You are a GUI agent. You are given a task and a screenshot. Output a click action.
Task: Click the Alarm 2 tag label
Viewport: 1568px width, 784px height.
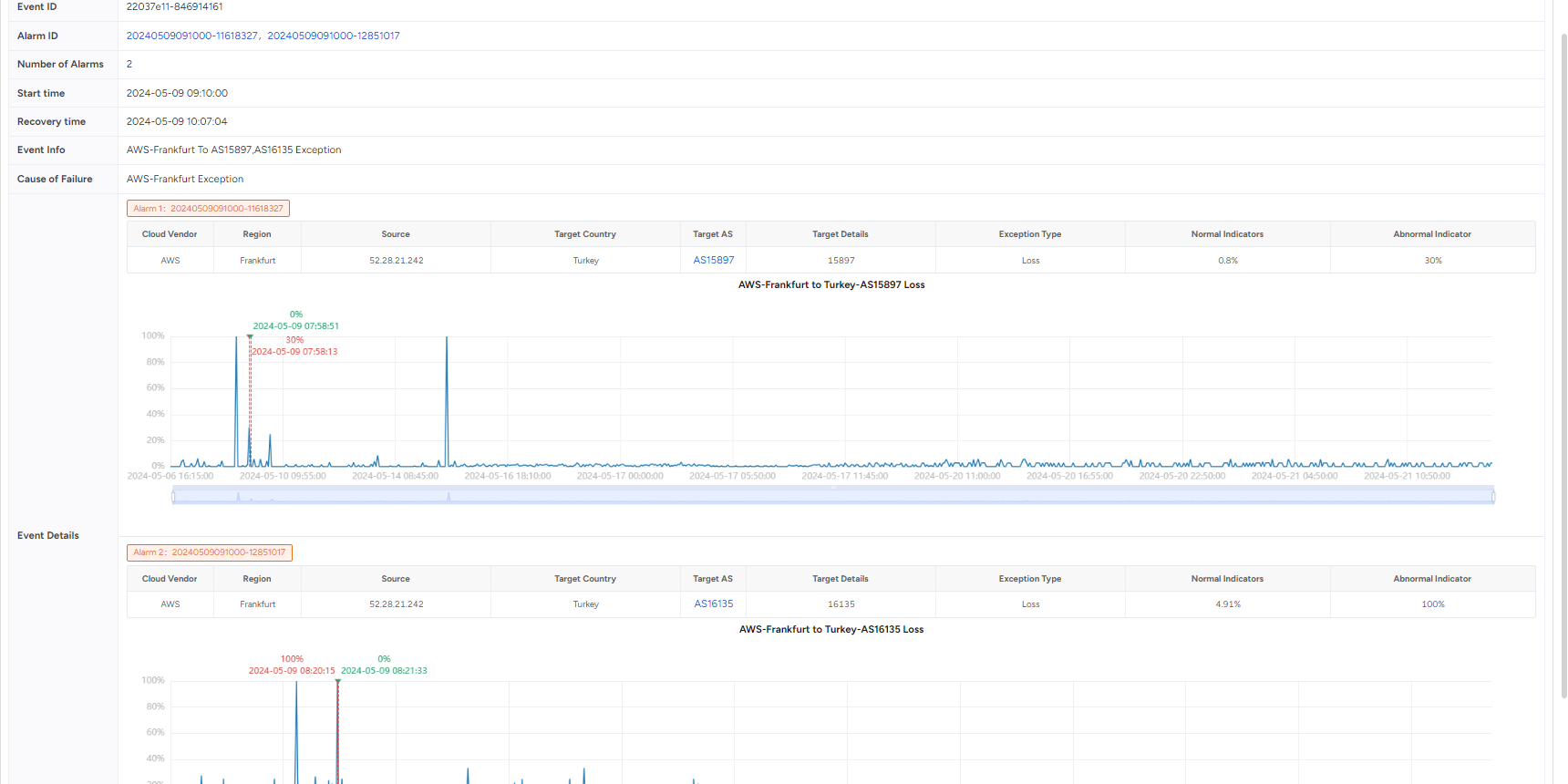click(210, 552)
